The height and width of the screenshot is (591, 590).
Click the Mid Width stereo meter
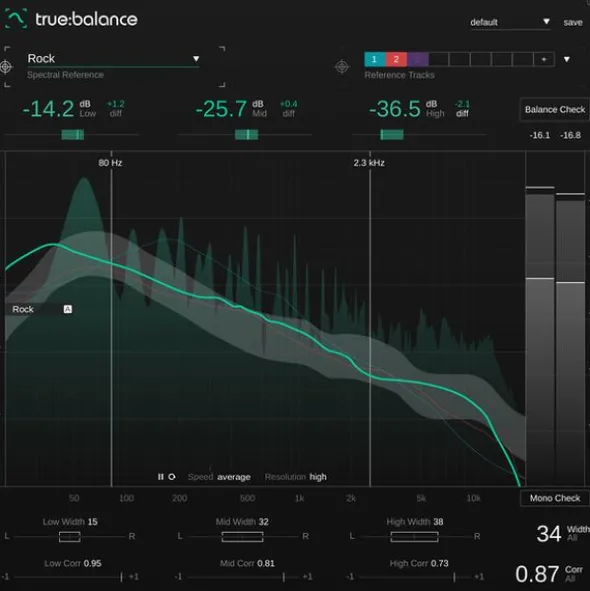[242, 537]
